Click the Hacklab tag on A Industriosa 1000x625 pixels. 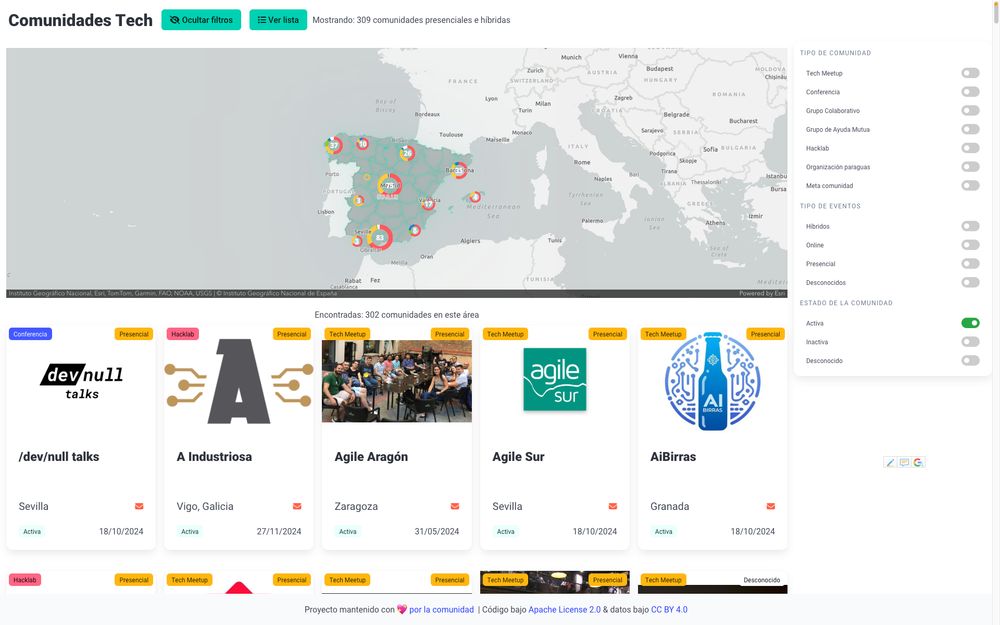click(183, 334)
